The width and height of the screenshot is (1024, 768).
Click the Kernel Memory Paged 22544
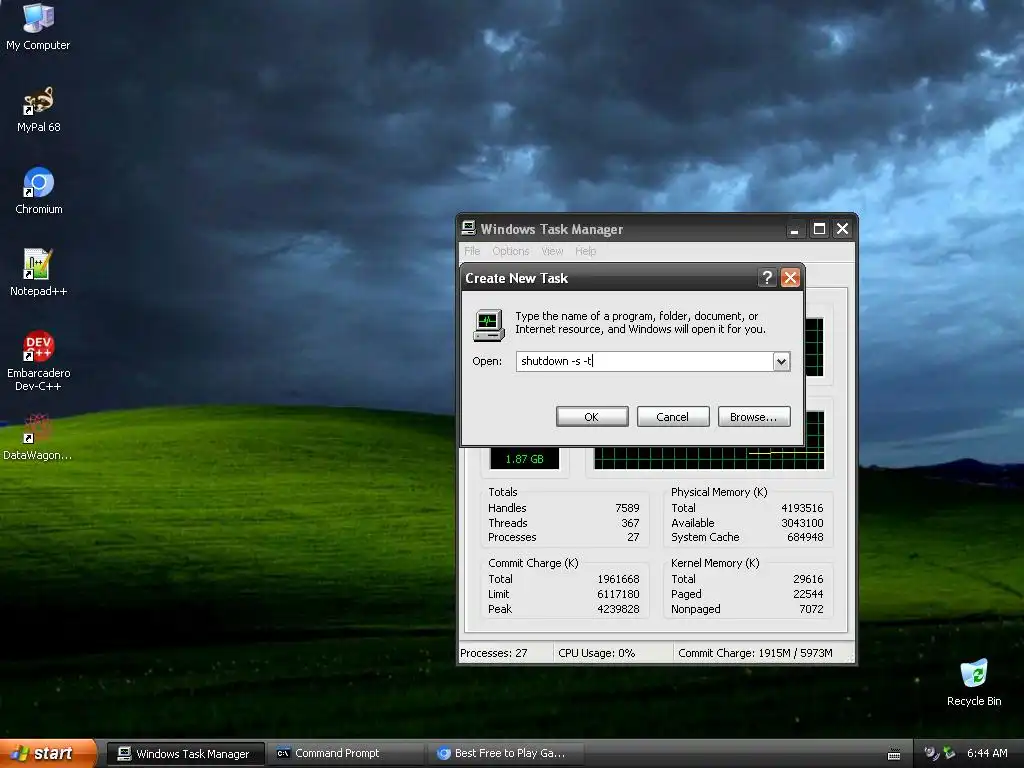pos(808,594)
